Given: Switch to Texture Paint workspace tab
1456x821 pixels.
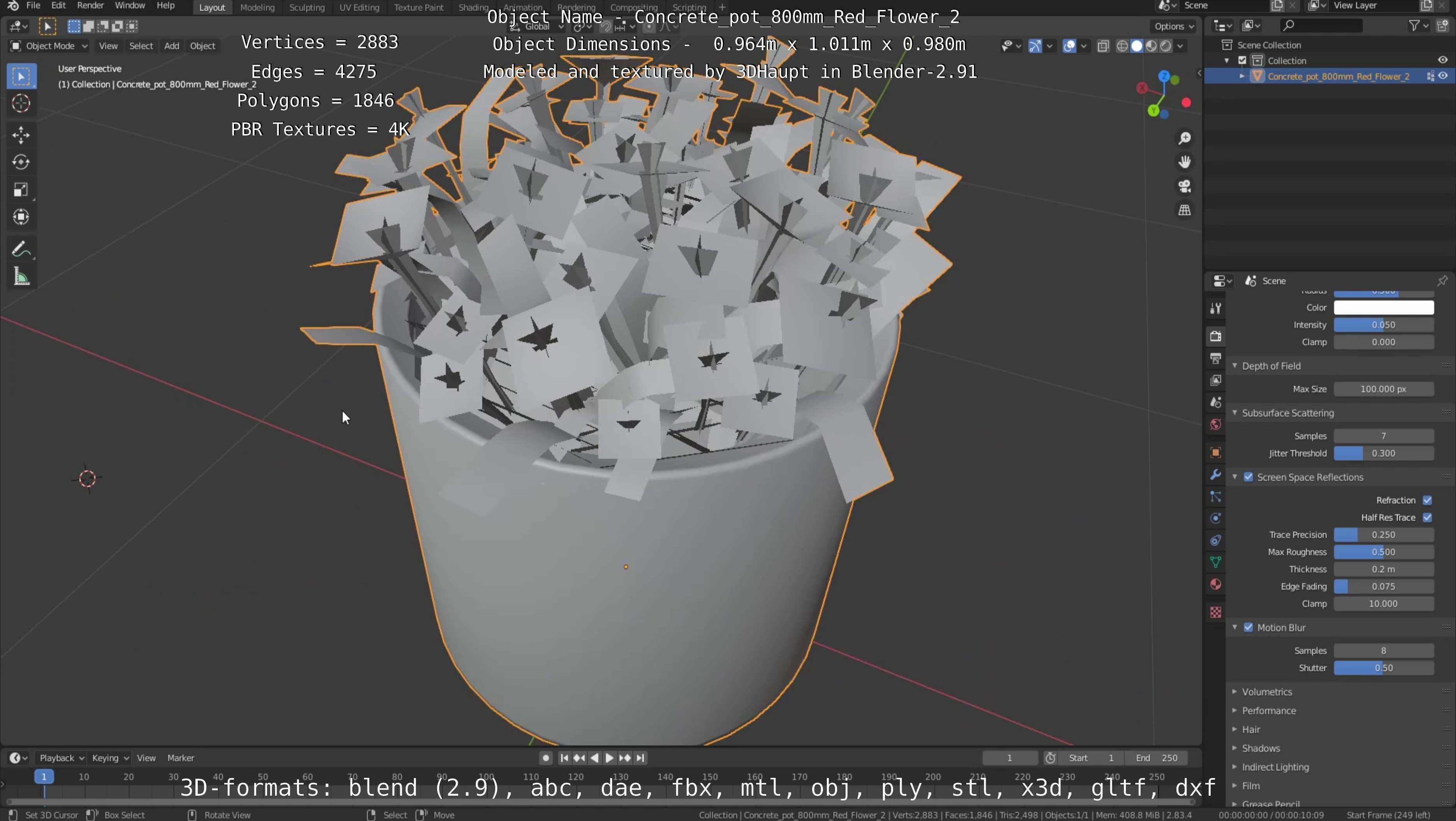Looking at the screenshot, I should coord(418,7).
